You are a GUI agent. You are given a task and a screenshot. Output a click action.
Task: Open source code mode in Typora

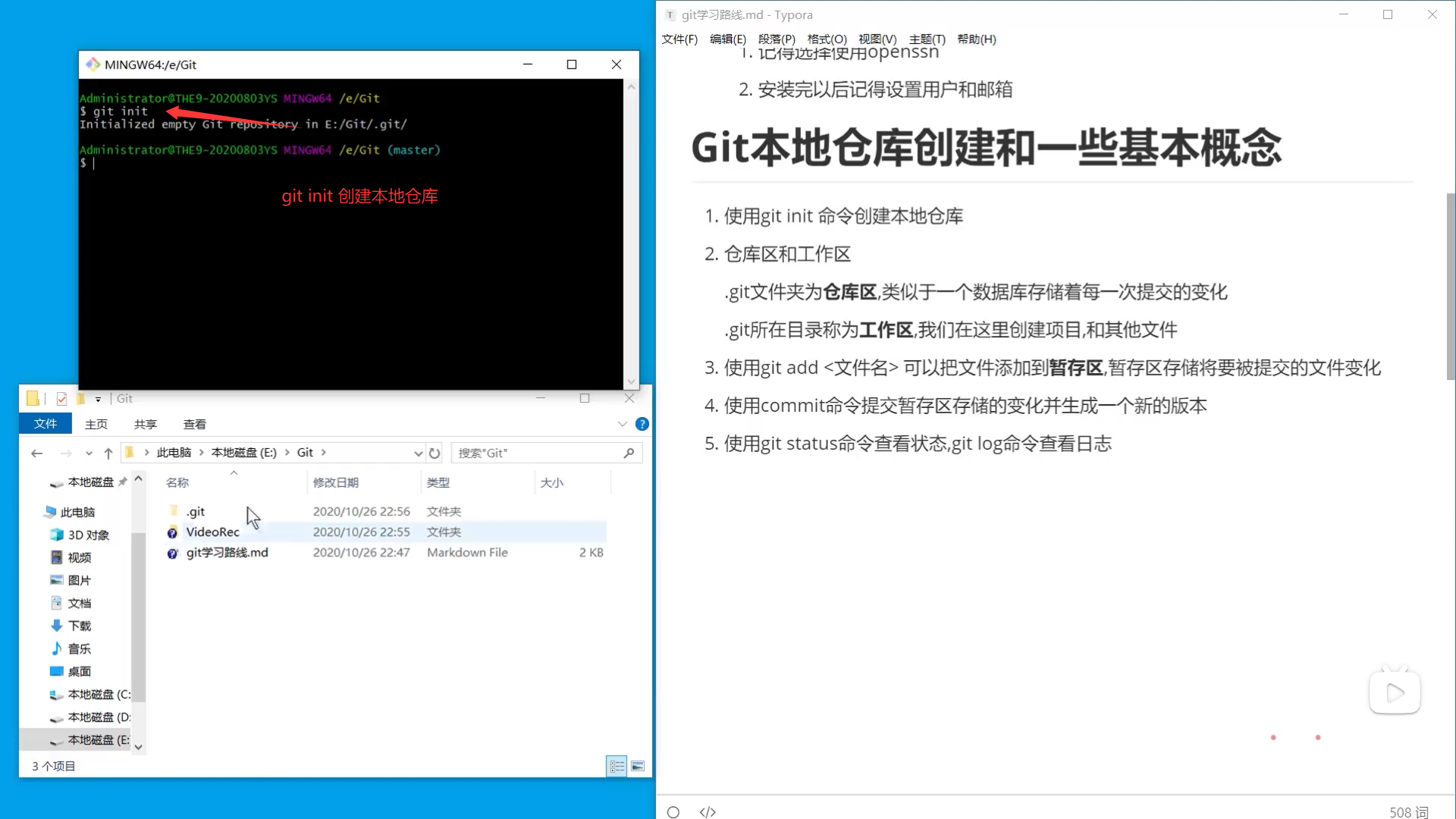708,811
